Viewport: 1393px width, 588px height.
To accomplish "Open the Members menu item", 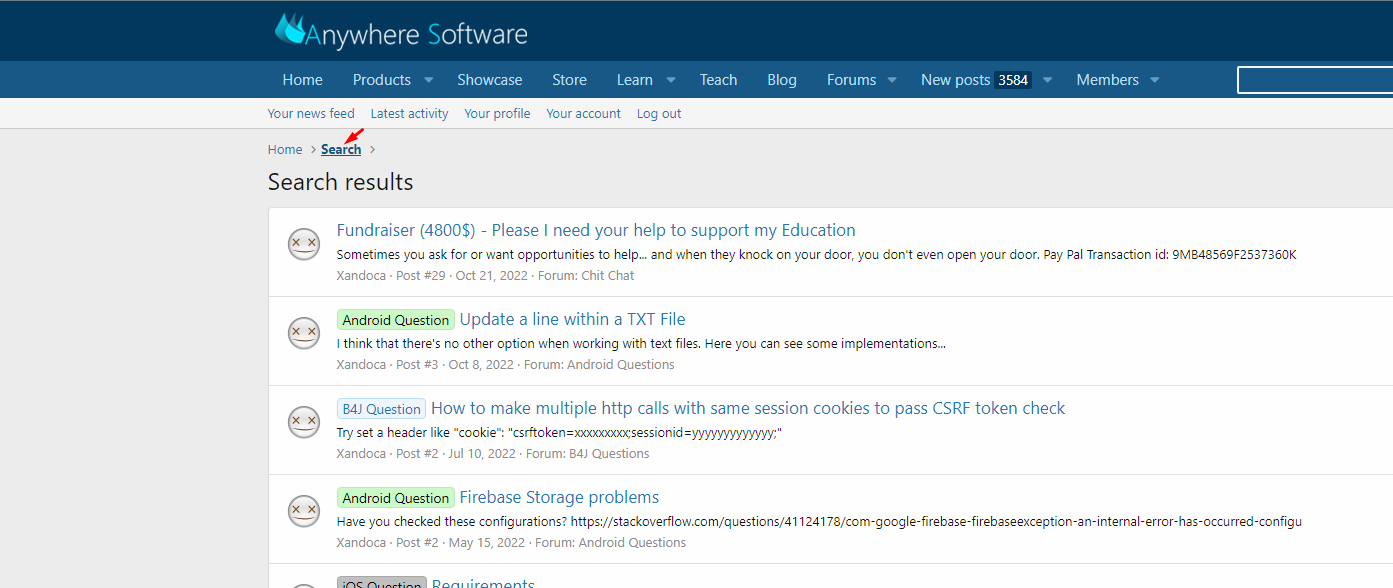I will [1107, 80].
